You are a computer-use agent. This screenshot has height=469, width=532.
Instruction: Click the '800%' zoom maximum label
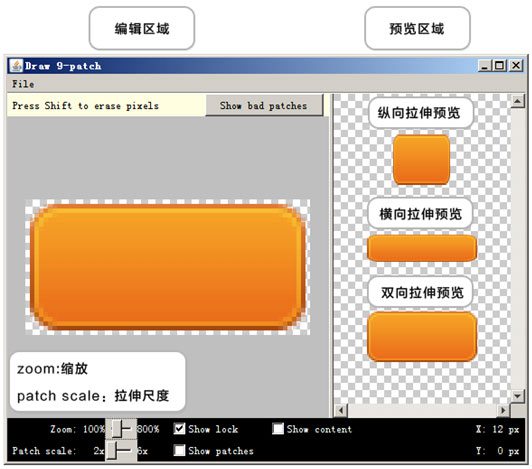[x=148, y=429]
